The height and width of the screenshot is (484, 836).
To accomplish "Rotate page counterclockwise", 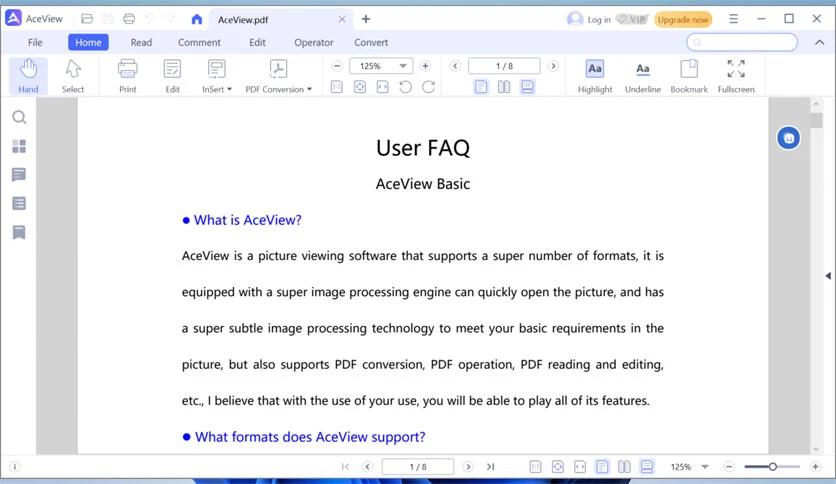I will (405, 86).
